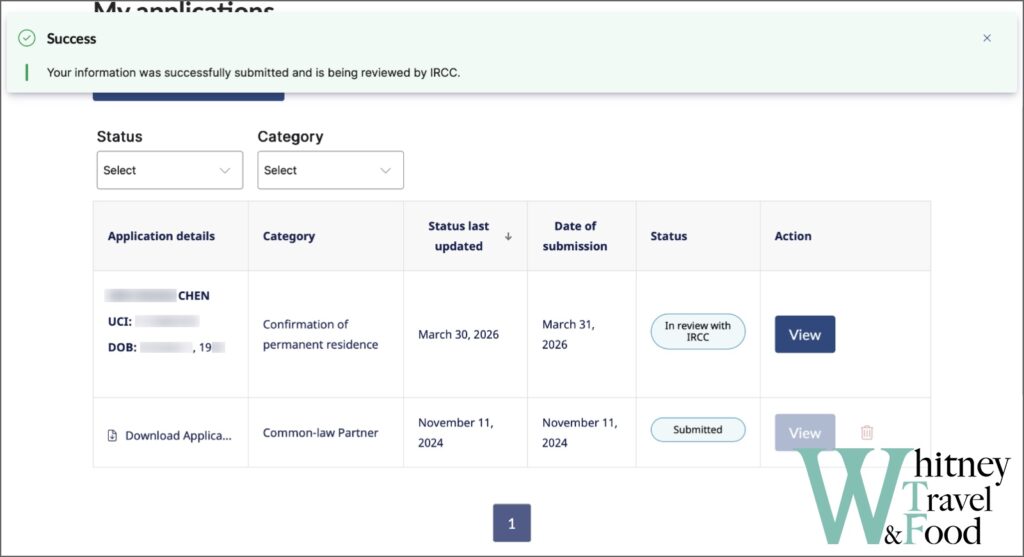Expand Category select using its chevron
The image size is (1024, 557).
click(385, 170)
